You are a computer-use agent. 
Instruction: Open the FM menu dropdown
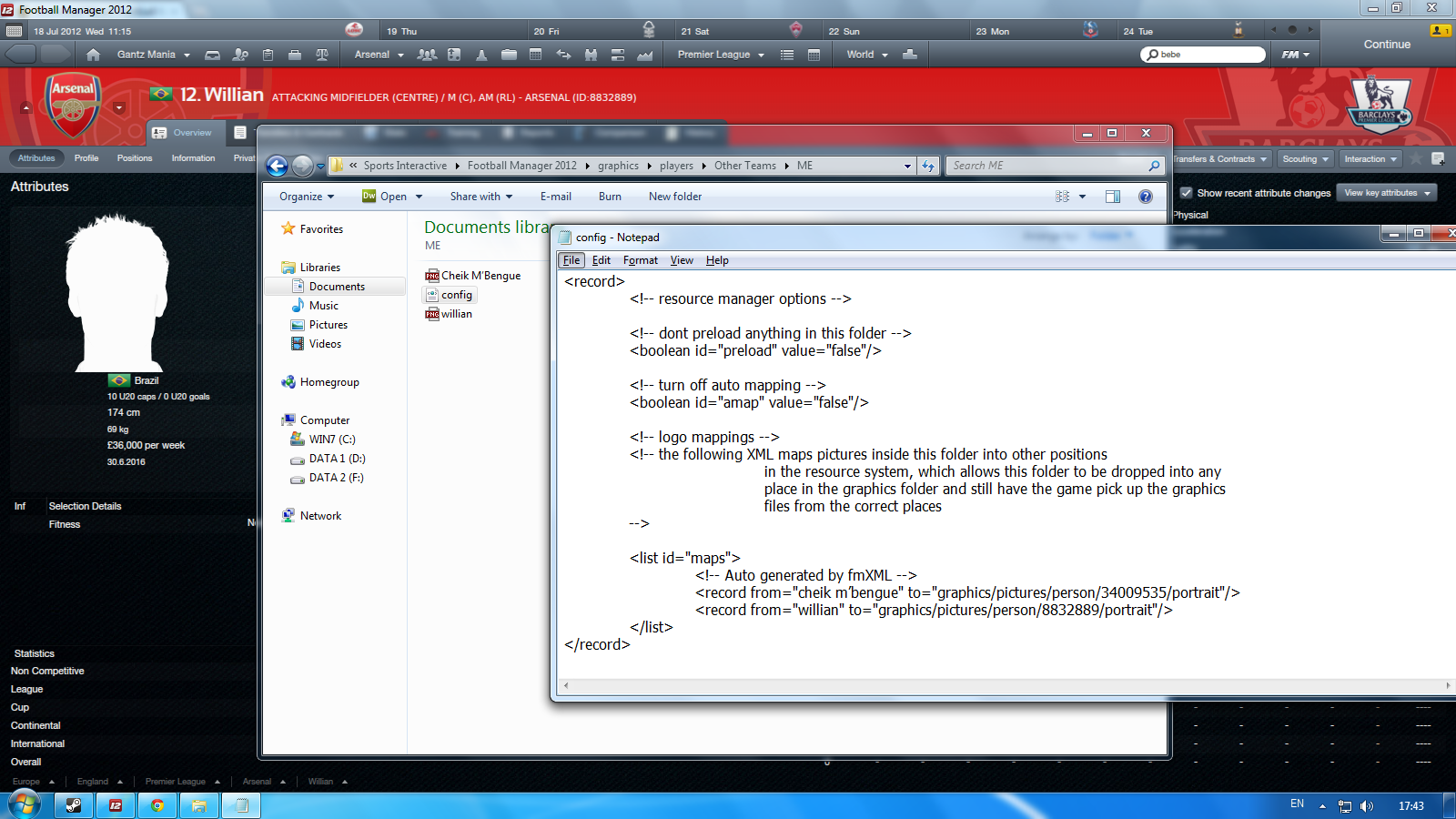[1296, 55]
